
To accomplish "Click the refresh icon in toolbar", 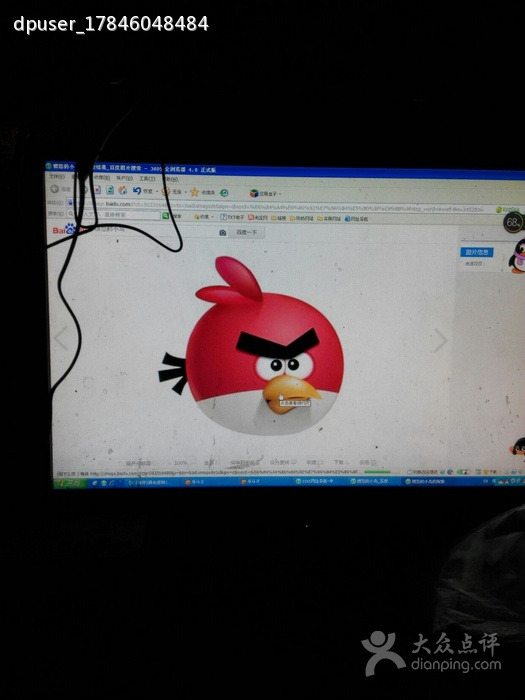I will point(110,190).
